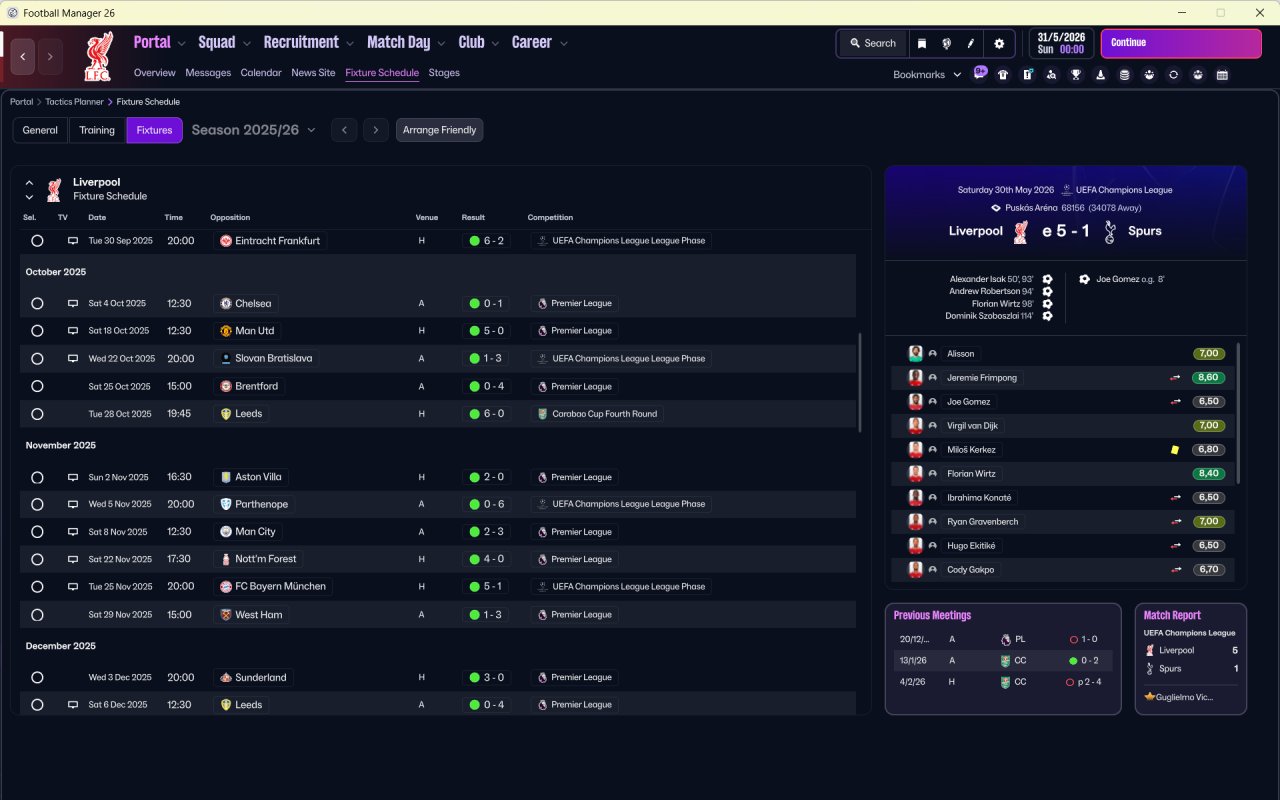Click the 13/1/26 previous meeting row
This screenshot has width=1280, height=800.
tap(1003, 661)
